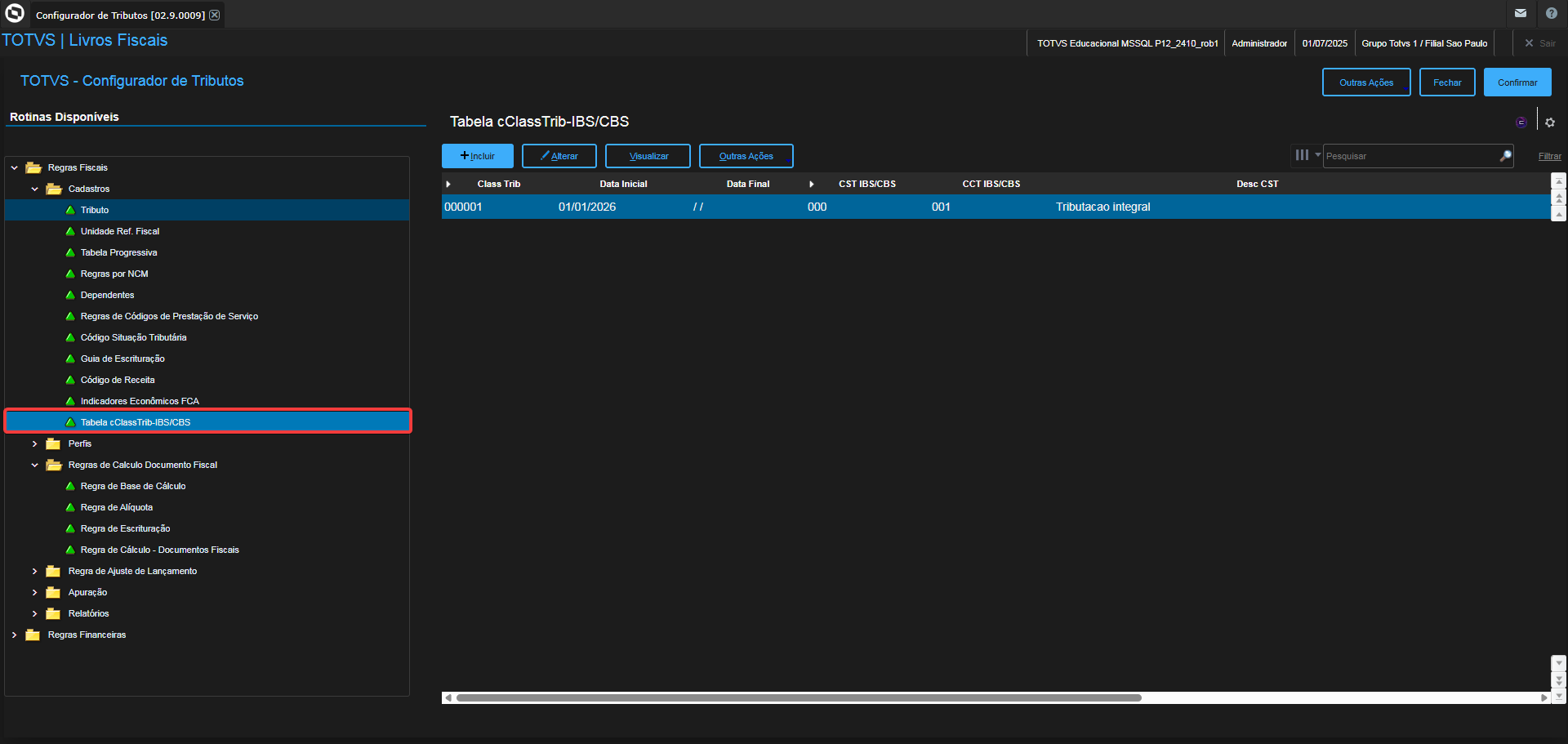Viewport: 1568px width, 744px height.
Task: Click the magnifier icon in Pesquisar field
Action: 1505,156
